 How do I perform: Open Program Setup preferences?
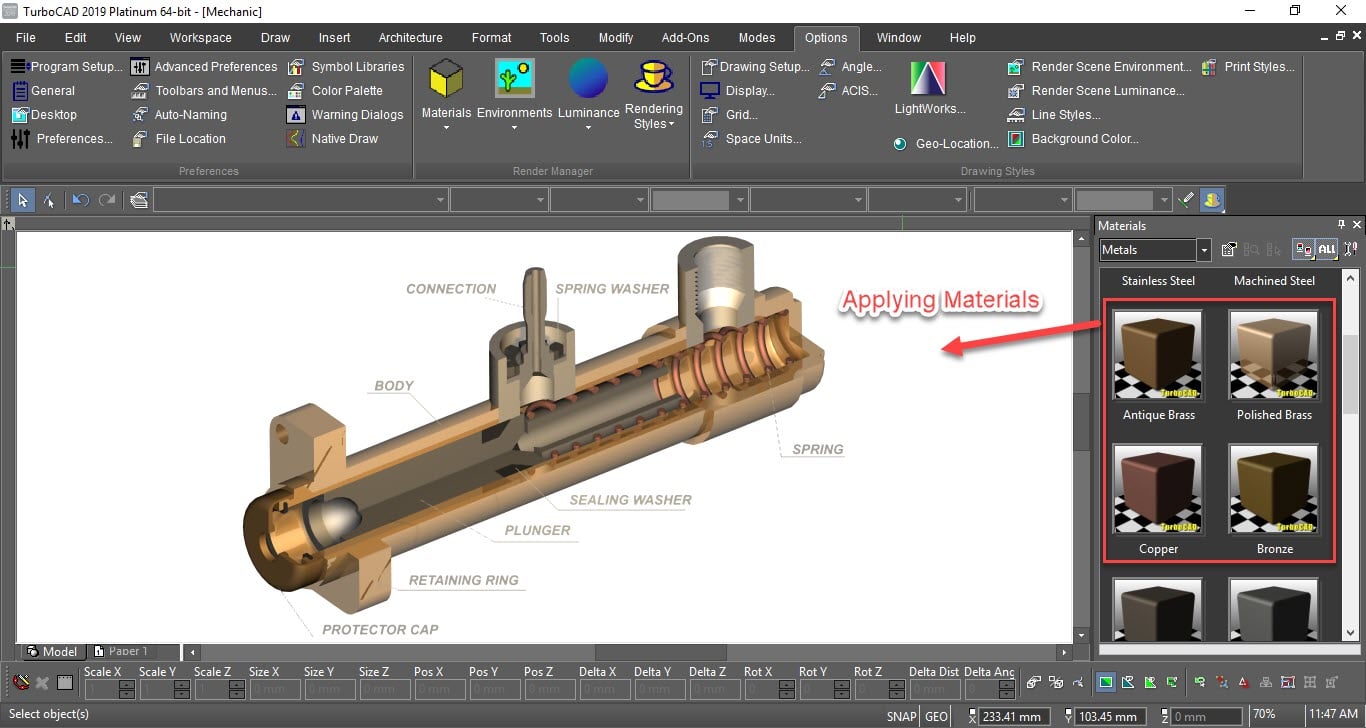[x=67, y=67]
